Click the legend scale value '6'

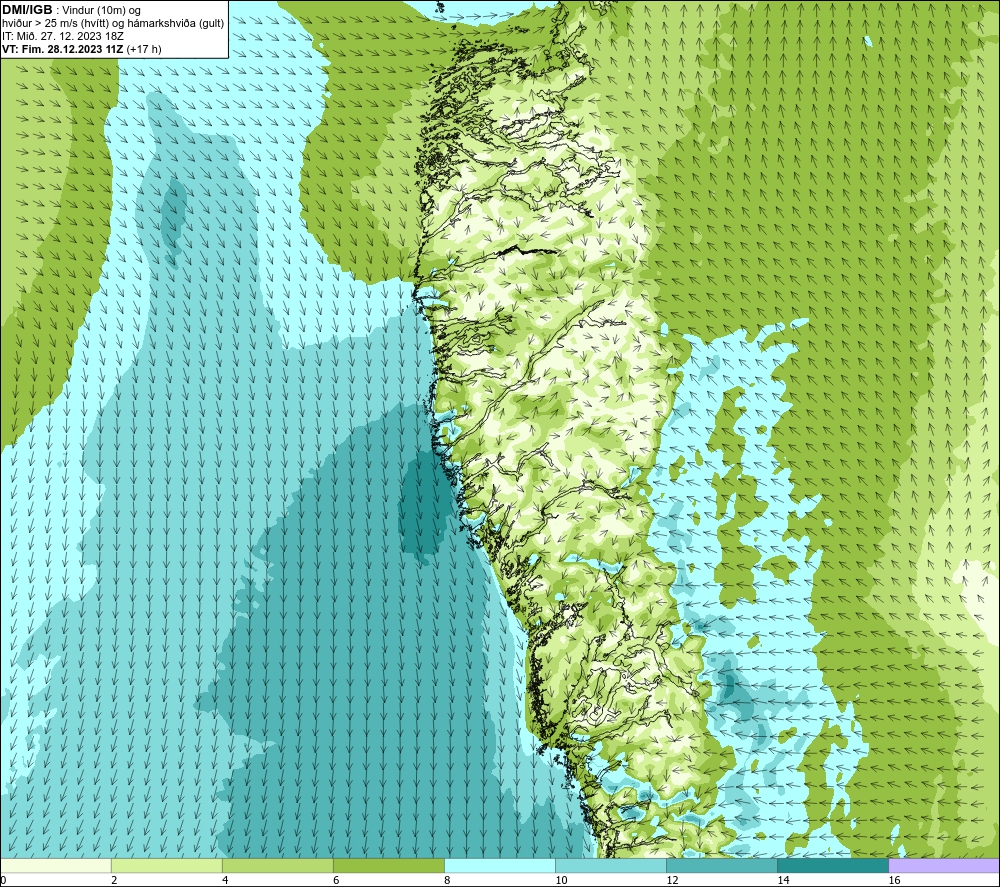pos(335,880)
